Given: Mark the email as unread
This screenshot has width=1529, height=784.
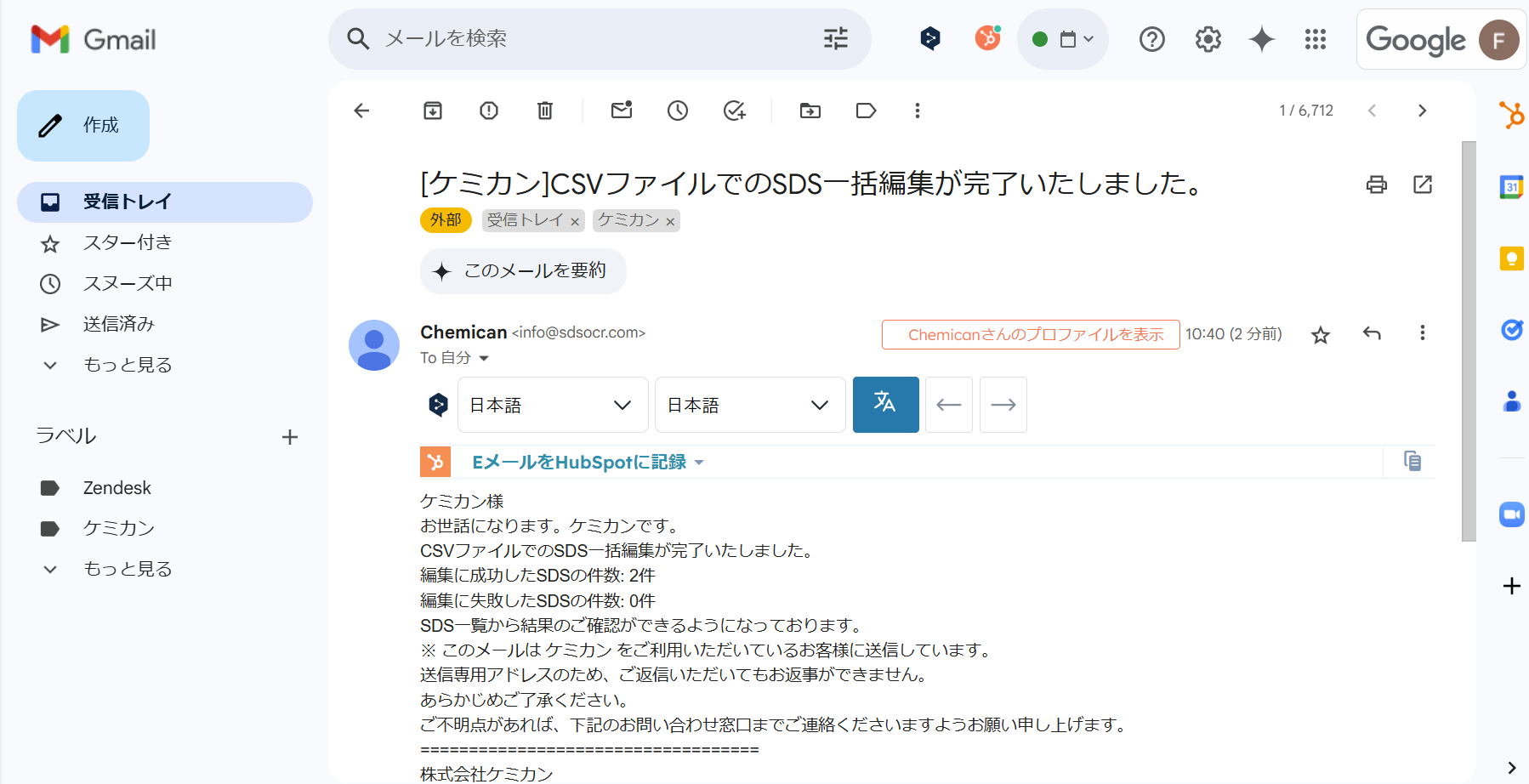Looking at the screenshot, I should tap(622, 111).
